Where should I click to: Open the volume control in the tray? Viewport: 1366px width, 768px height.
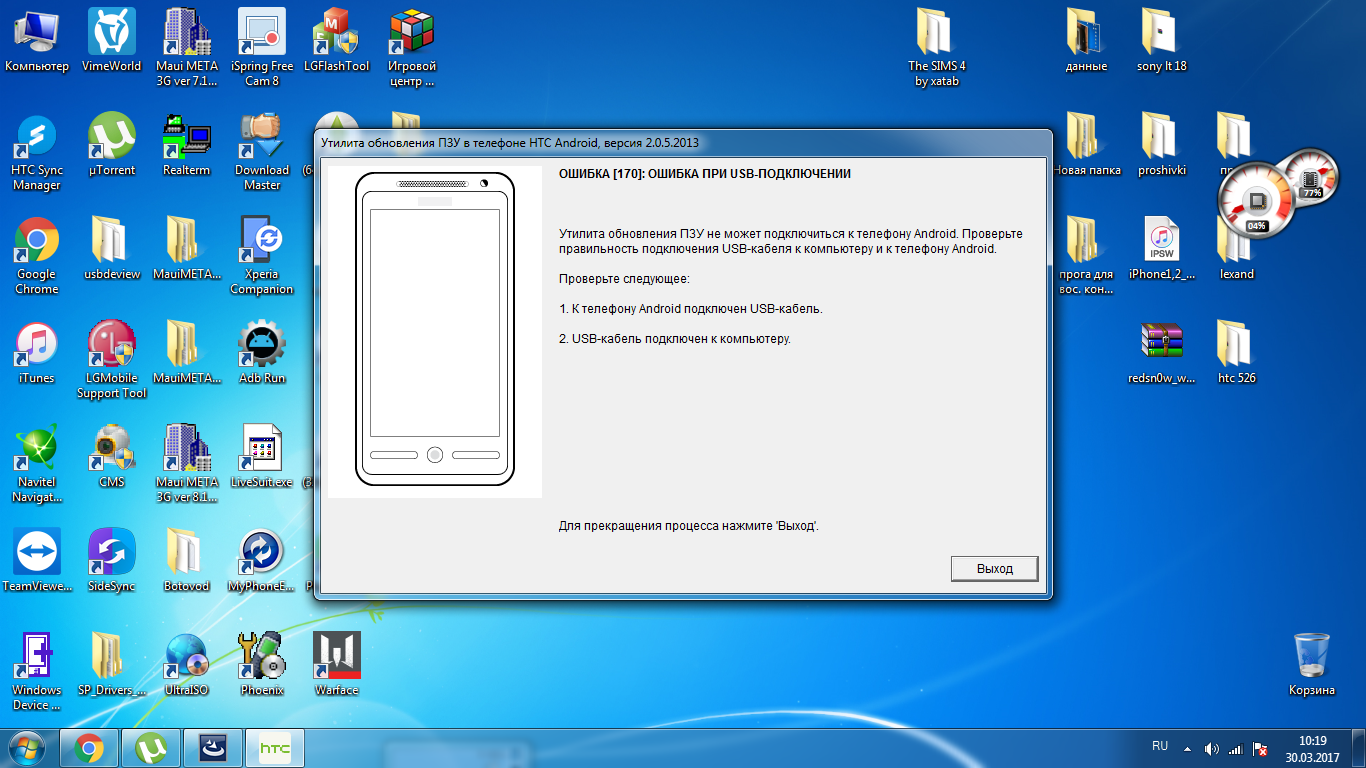(x=1213, y=748)
